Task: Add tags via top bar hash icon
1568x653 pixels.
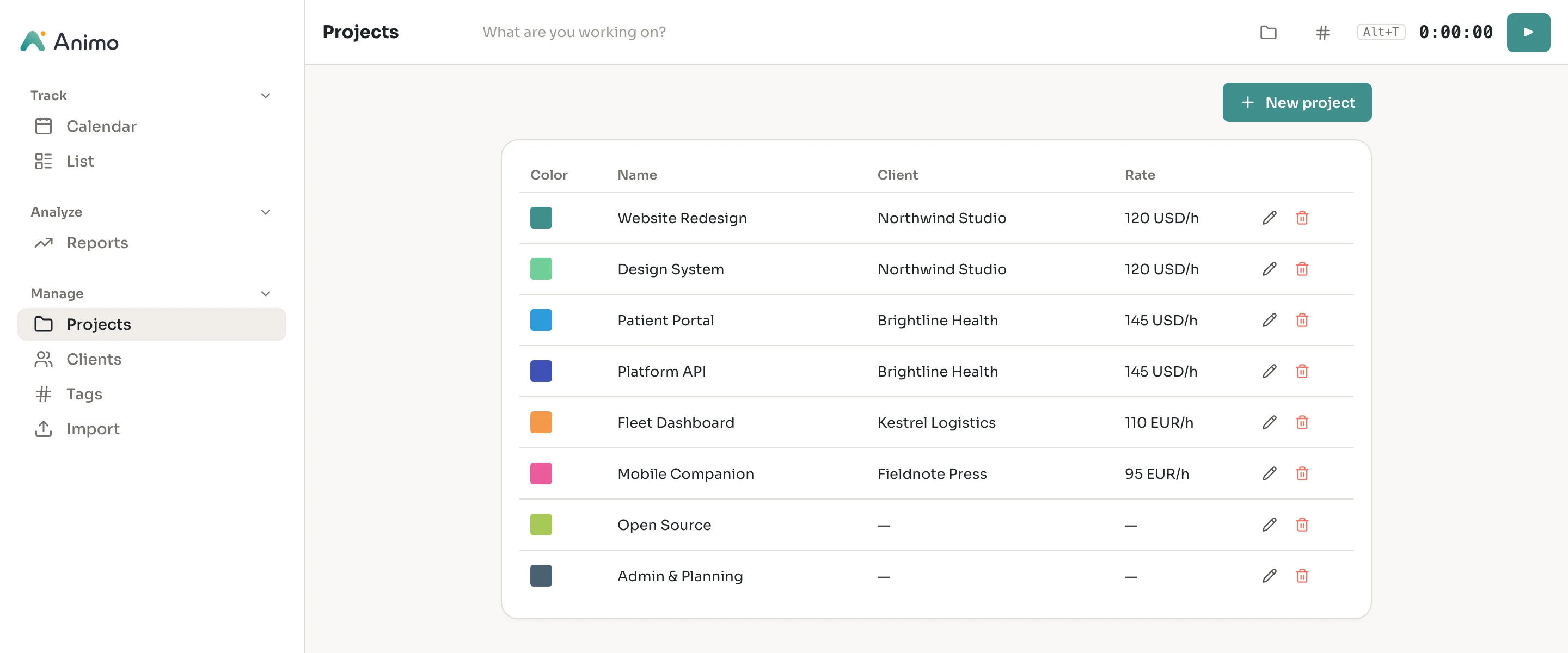Action: [1322, 32]
